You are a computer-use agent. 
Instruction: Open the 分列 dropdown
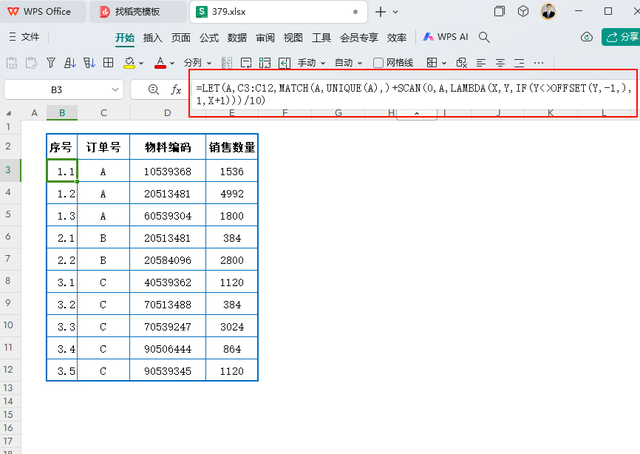[198, 63]
